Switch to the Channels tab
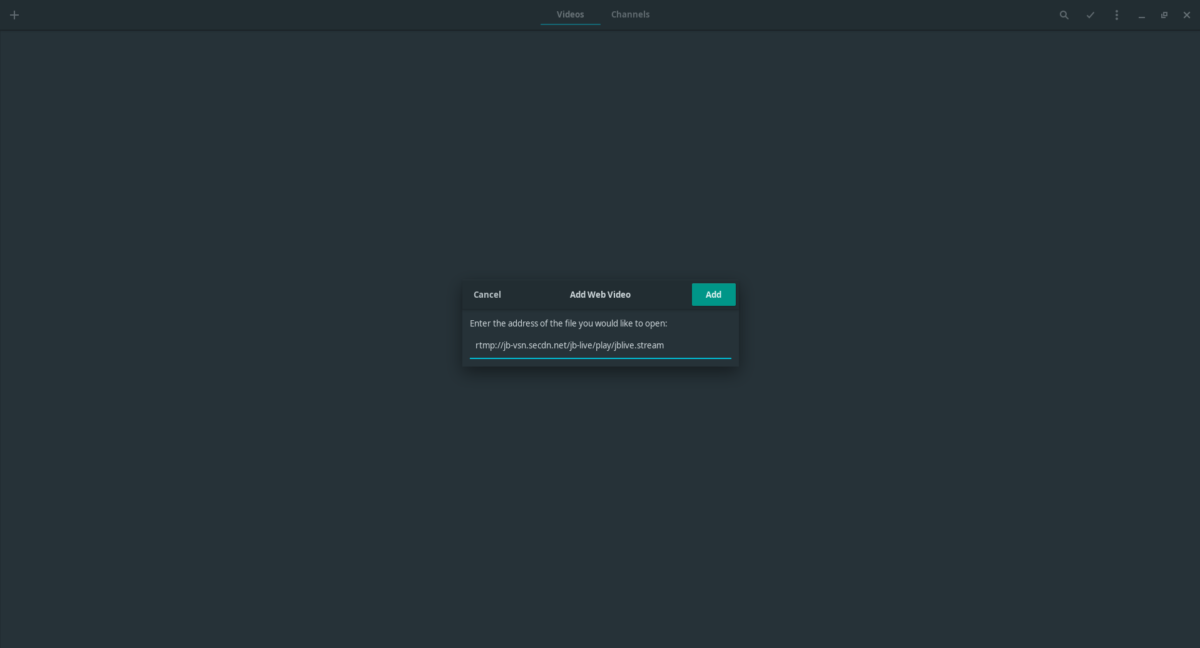Screen dimensions: 1200x648 pos(630,15)
